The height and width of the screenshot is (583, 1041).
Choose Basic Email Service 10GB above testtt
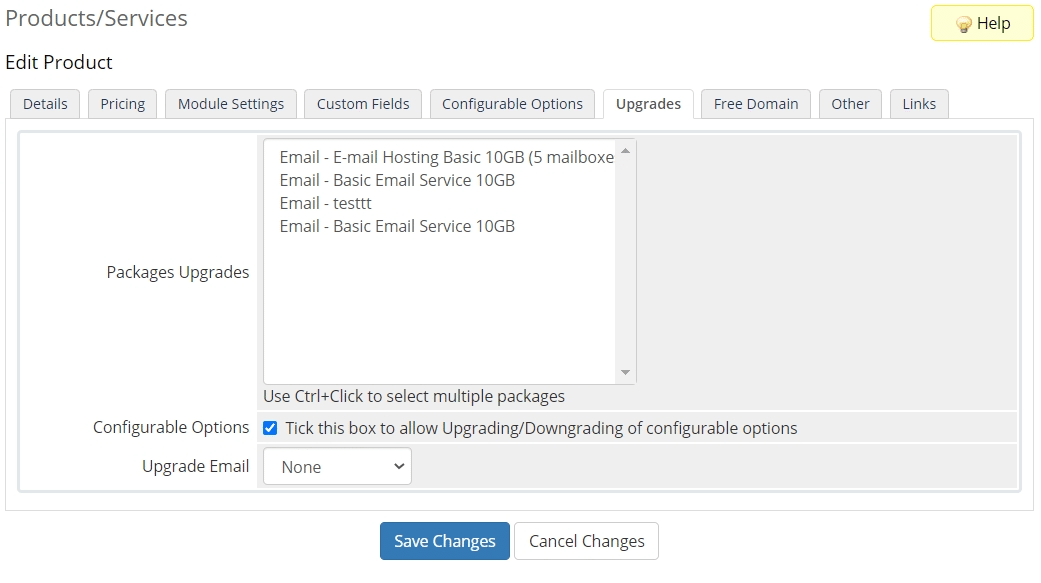(x=397, y=180)
